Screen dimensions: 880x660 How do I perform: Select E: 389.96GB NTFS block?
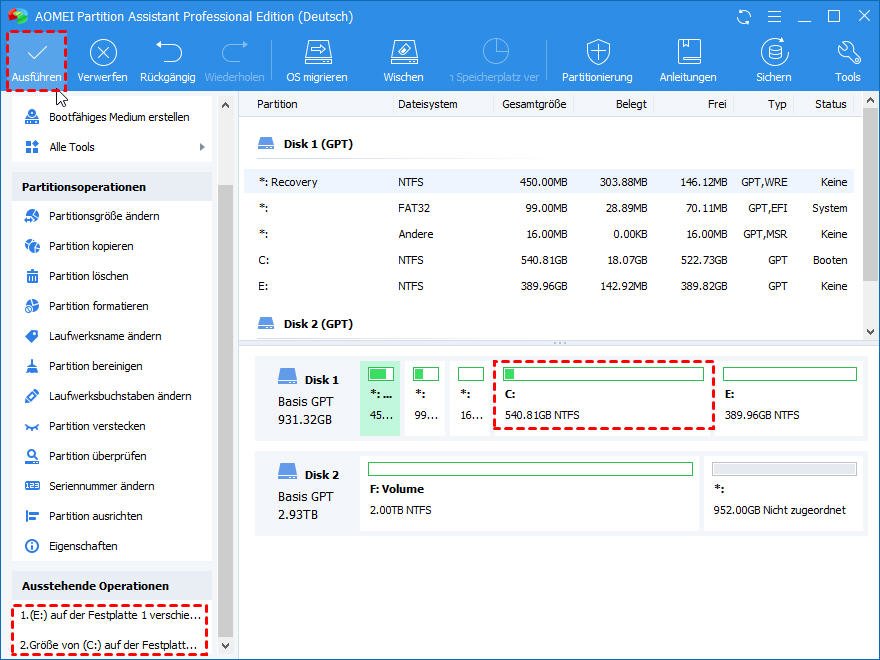coord(790,398)
